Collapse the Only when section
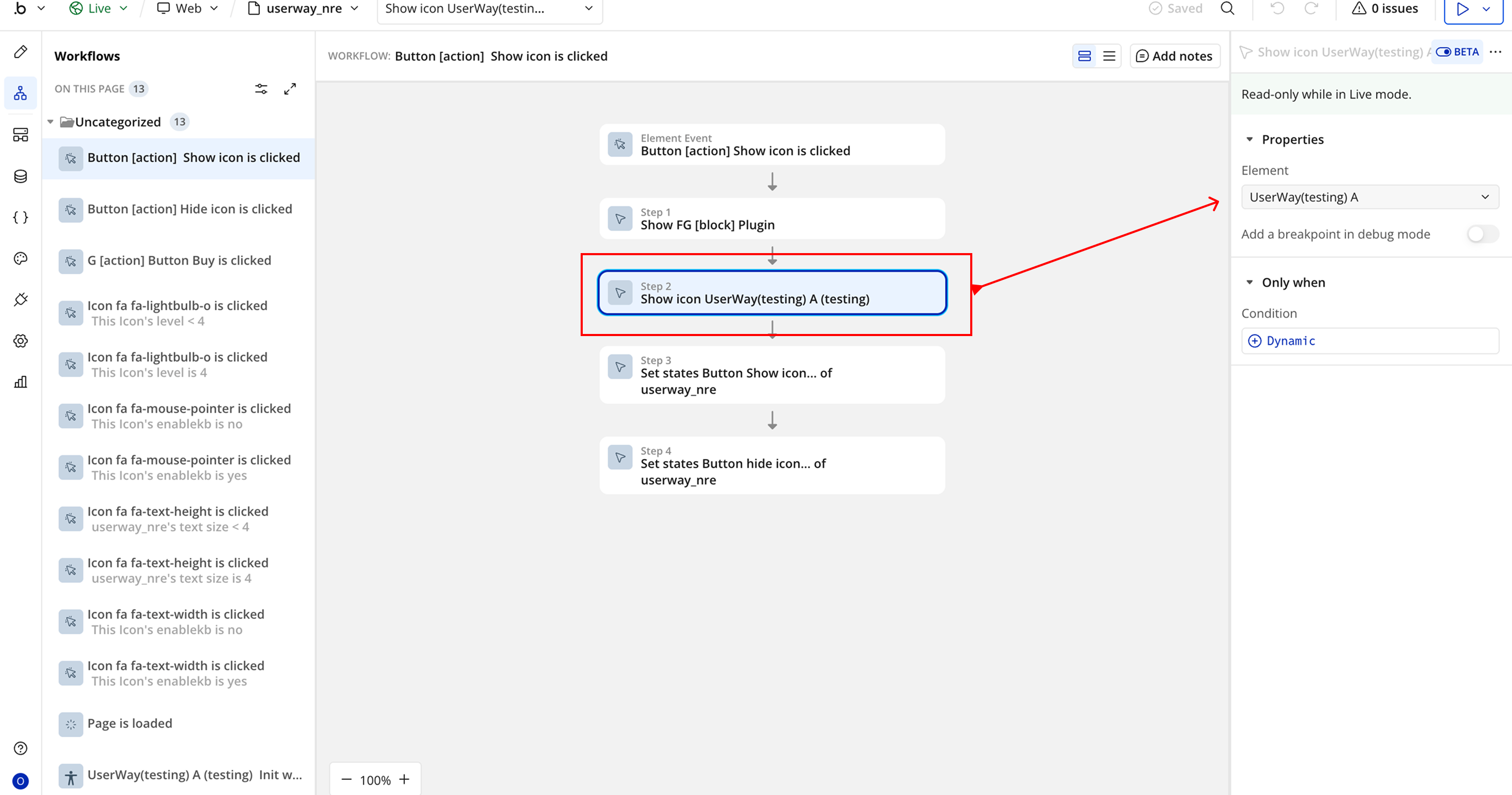Viewport: 1512px width, 795px height. pyautogui.click(x=1249, y=283)
